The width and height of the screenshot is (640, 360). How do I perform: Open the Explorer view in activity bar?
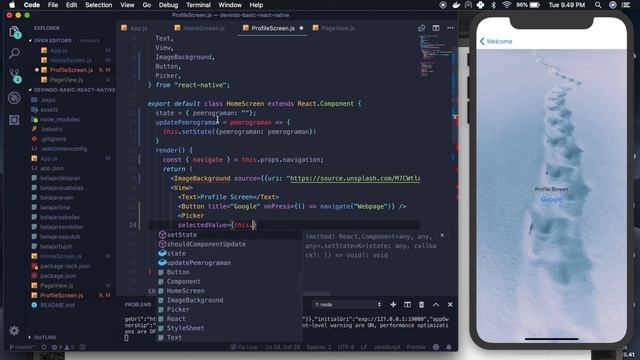pyautogui.click(x=14, y=32)
